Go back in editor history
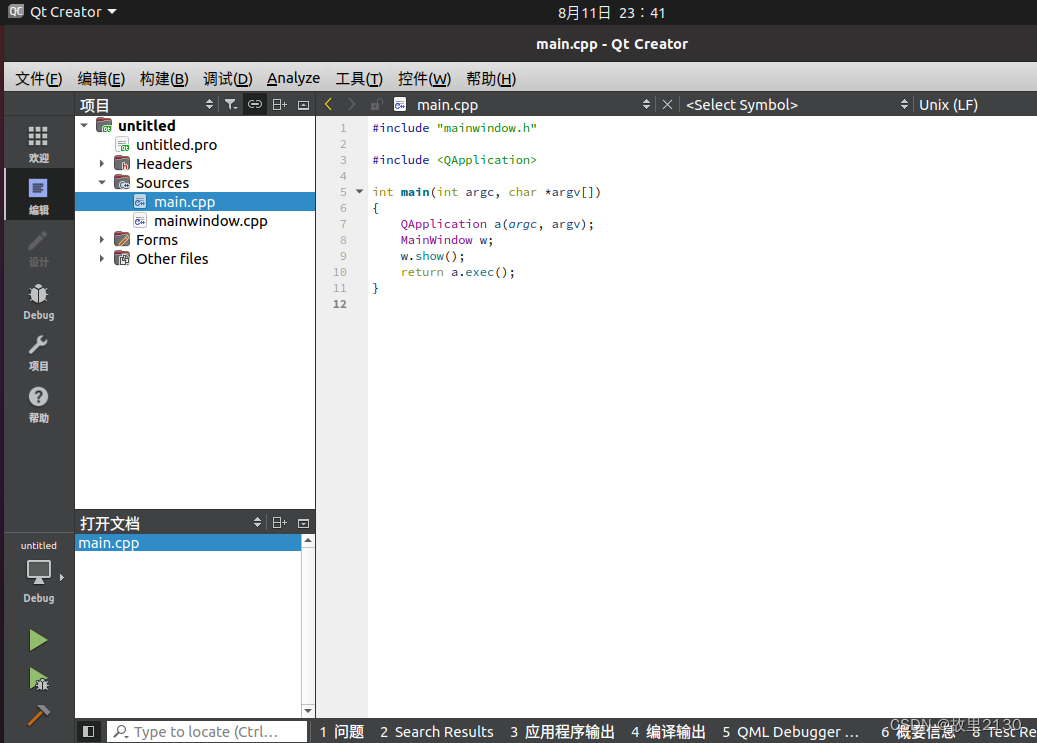Viewport: 1037px width, 743px height. (x=329, y=105)
